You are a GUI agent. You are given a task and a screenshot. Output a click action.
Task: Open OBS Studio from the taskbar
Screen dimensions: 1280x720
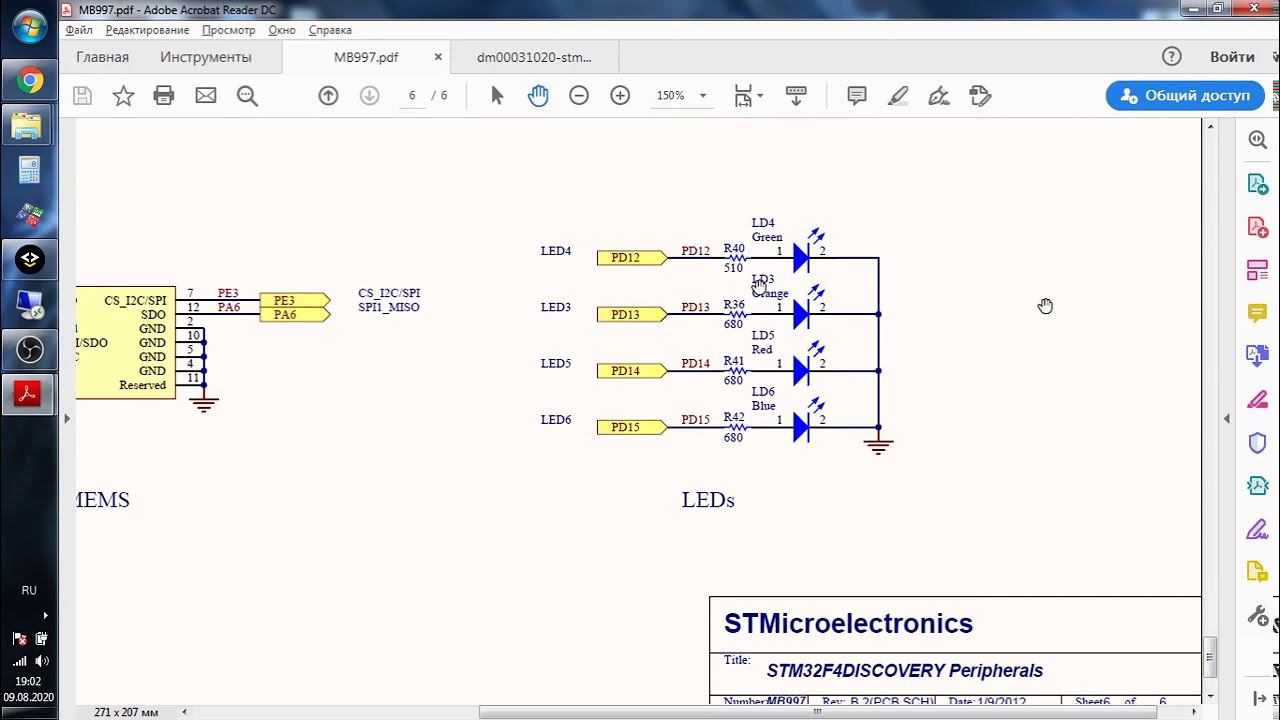pyautogui.click(x=29, y=350)
